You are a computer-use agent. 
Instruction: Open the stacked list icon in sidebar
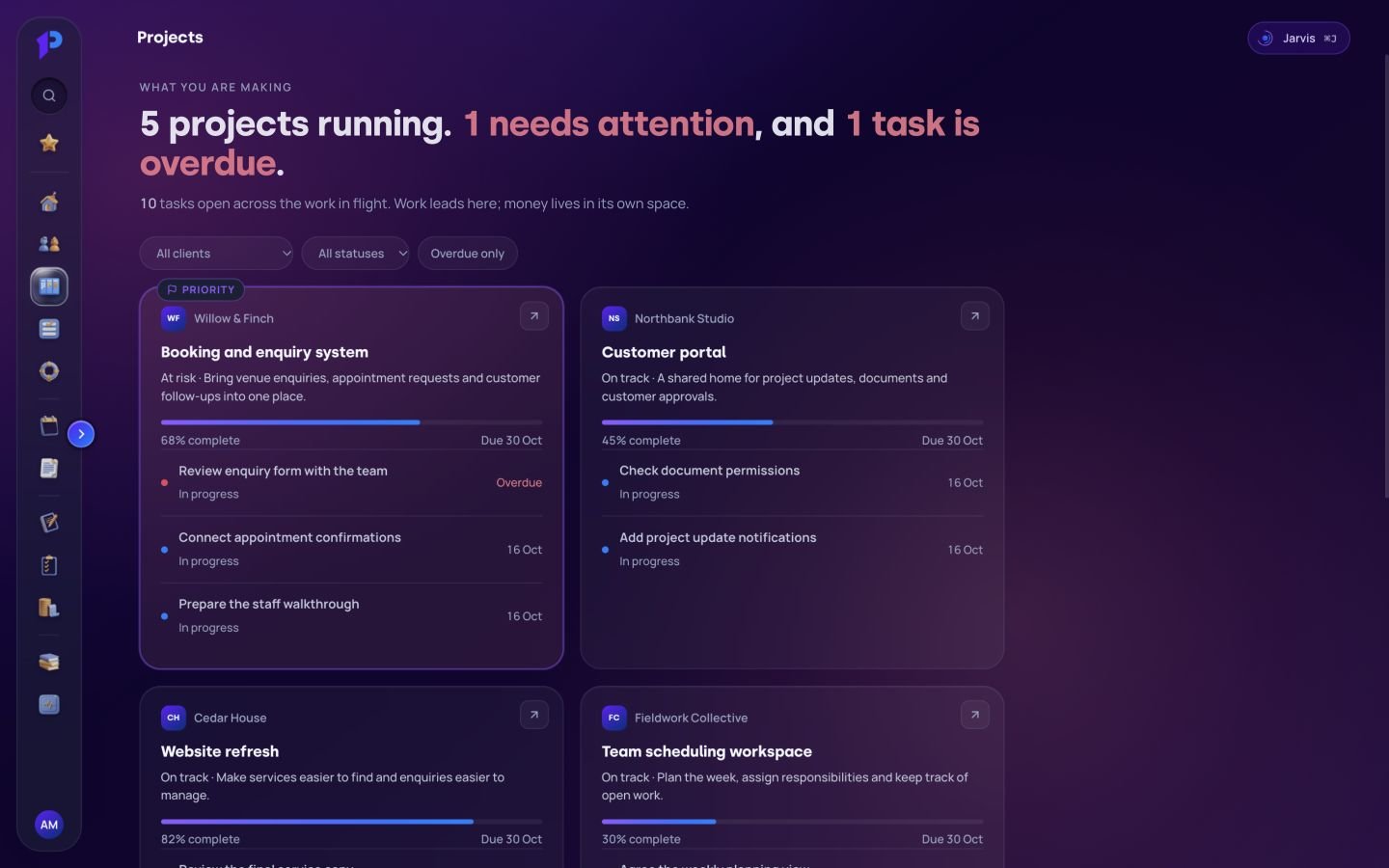click(49, 329)
